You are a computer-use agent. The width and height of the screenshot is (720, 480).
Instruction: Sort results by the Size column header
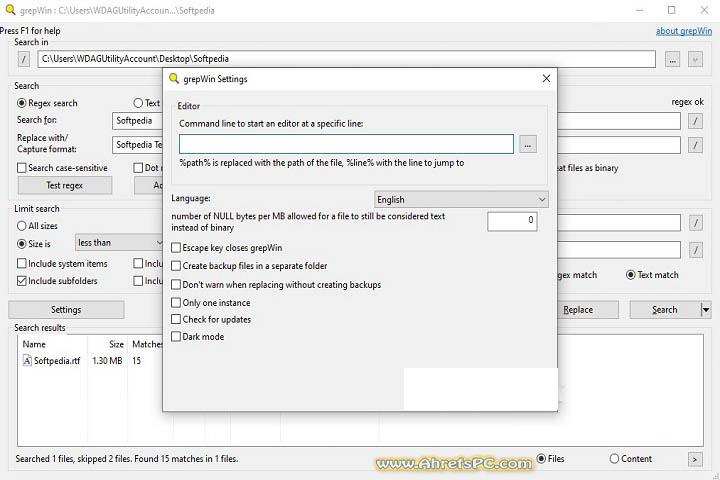pos(107,344)
